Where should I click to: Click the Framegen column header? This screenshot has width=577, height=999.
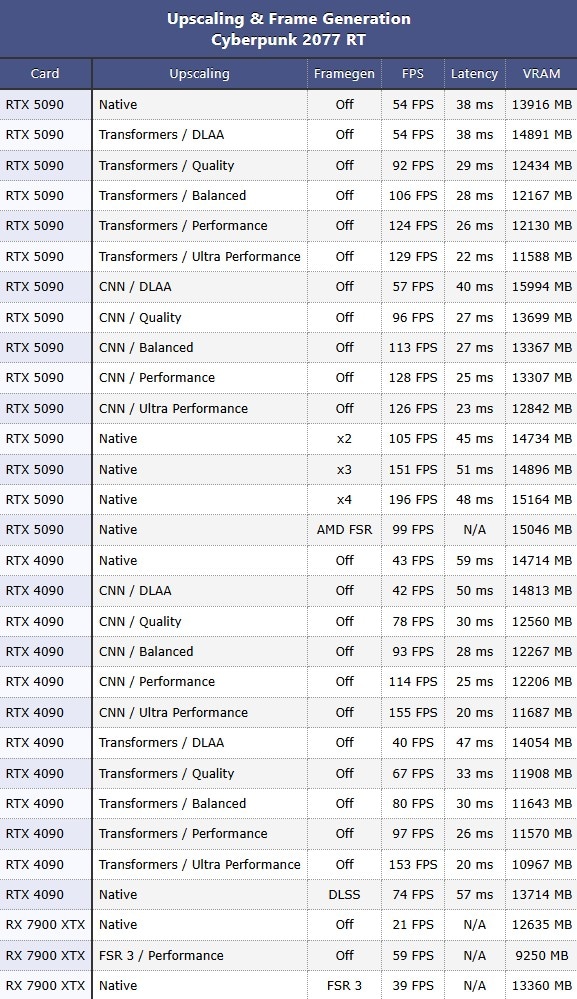(x=344, y=74)
